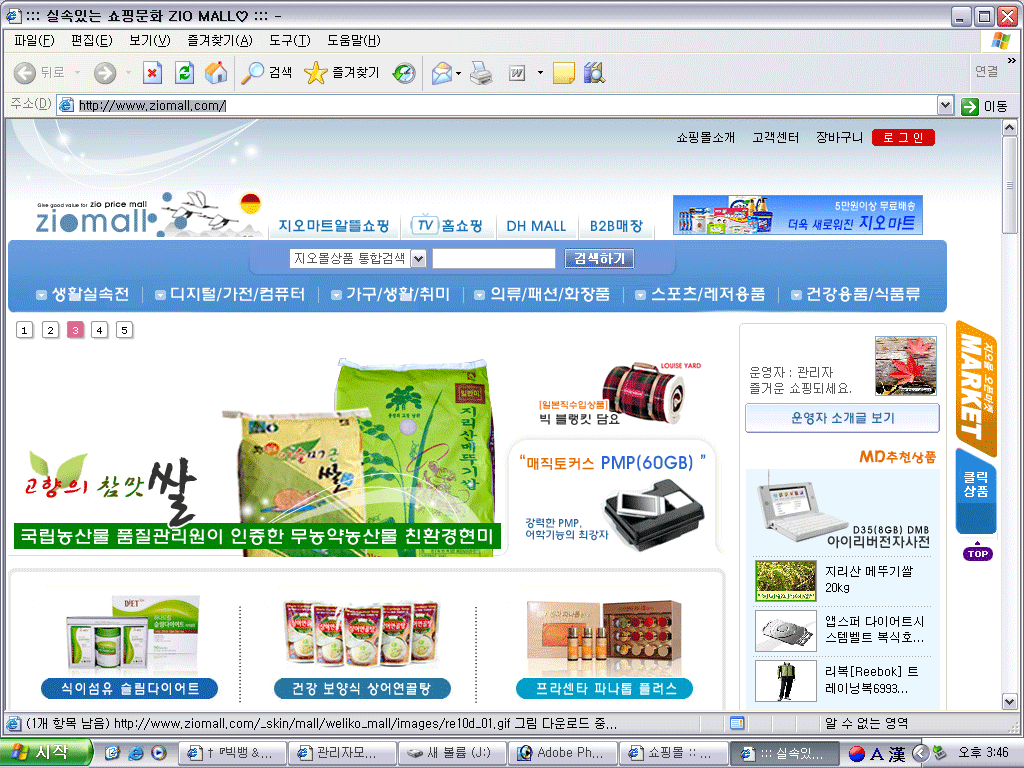Click the shop search text input
Screen dimensions: 1024x768
(x=494, y=259)
